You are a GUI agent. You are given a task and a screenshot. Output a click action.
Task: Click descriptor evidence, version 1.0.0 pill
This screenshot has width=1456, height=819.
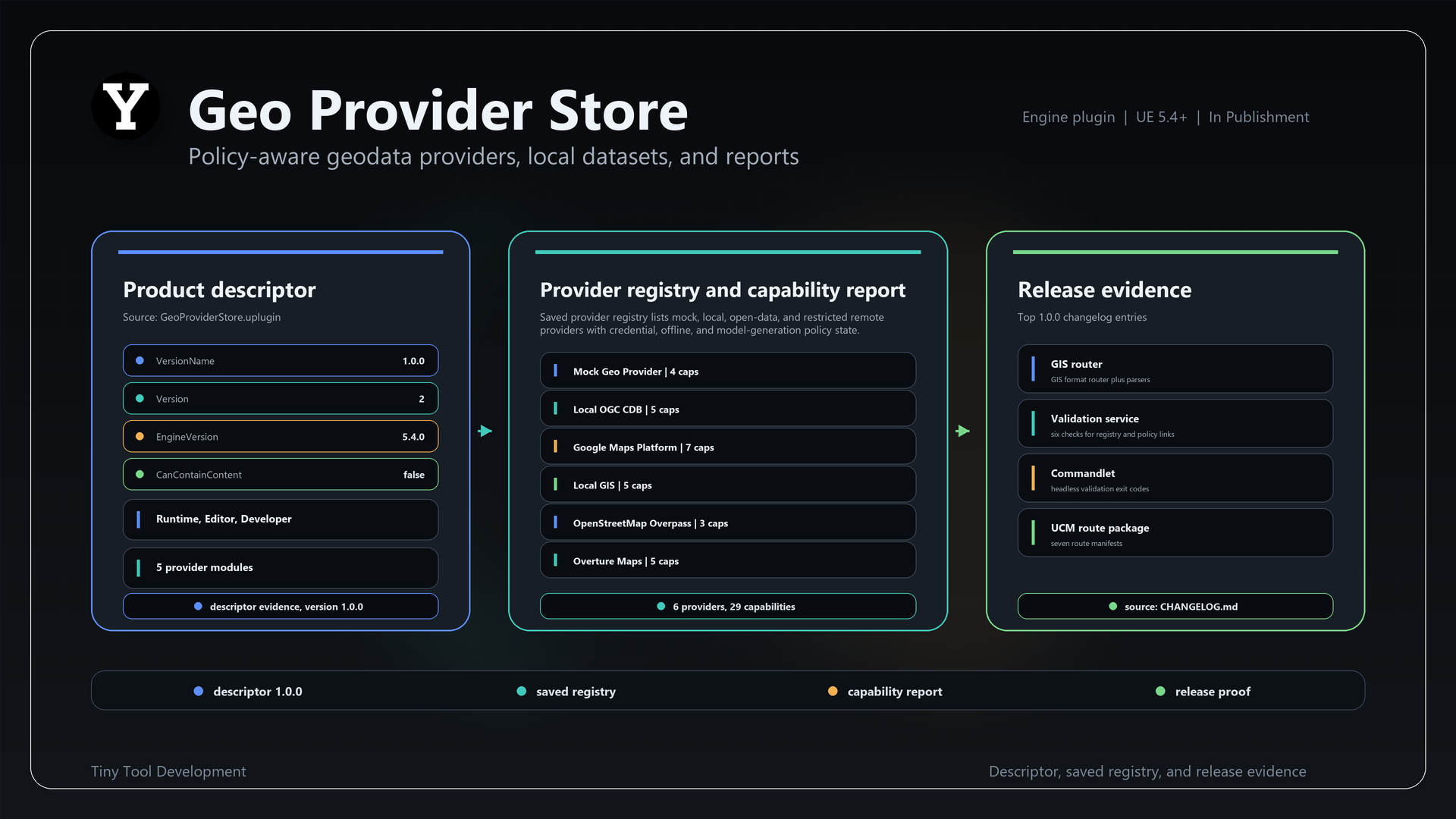point(281,607)
